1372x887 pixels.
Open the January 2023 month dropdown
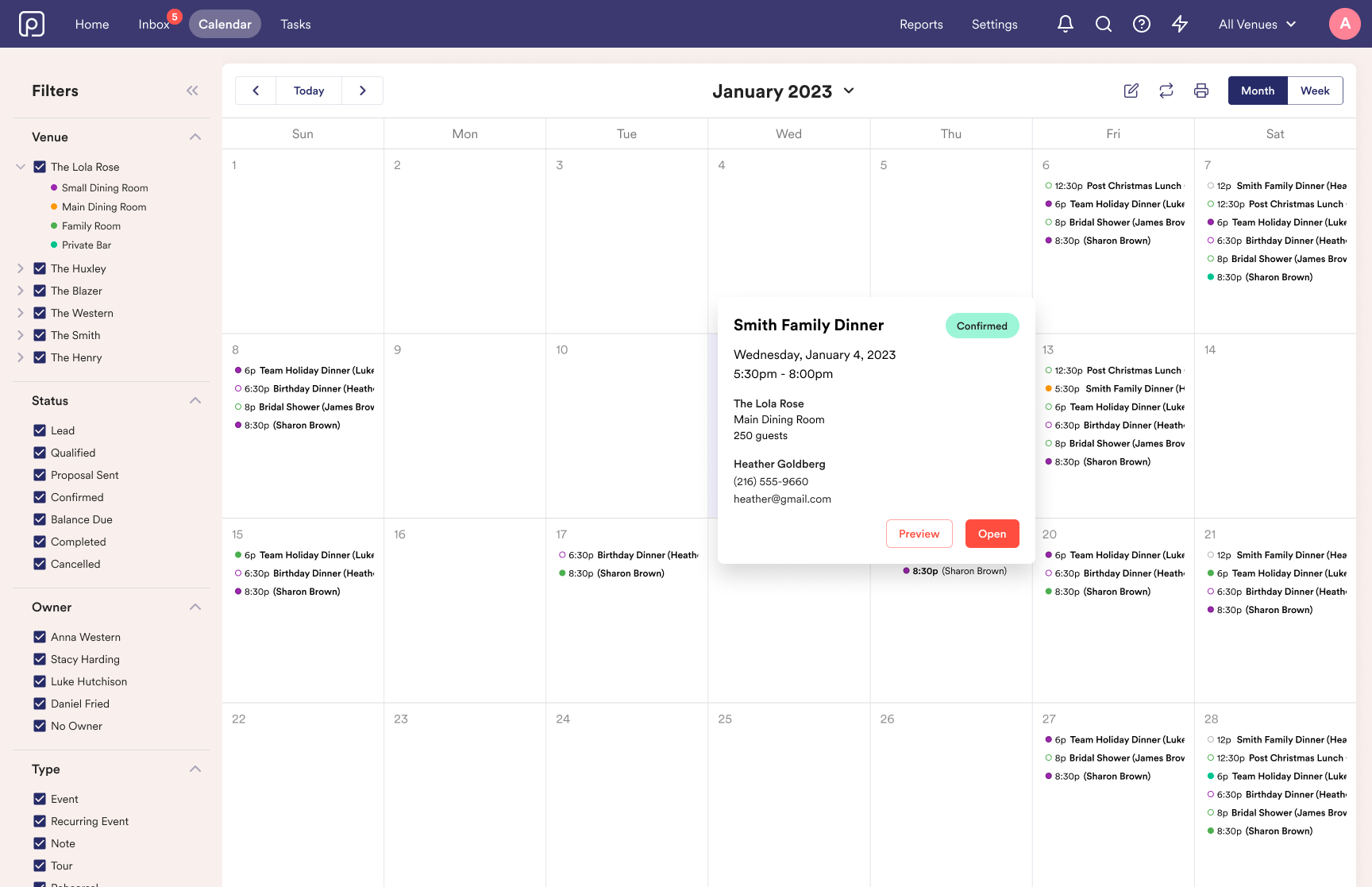click(849, 91)
